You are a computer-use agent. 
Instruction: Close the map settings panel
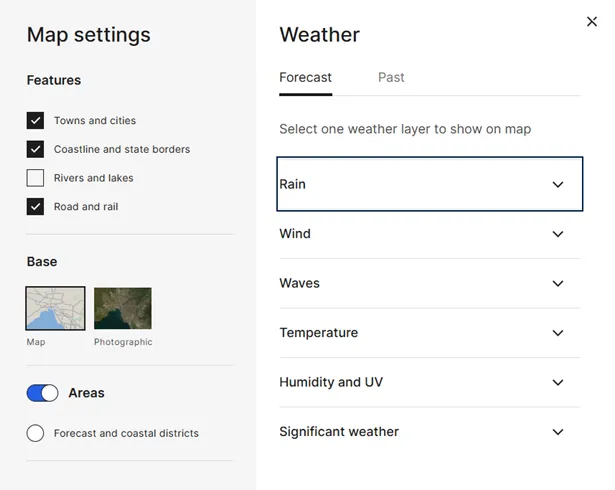591,21
